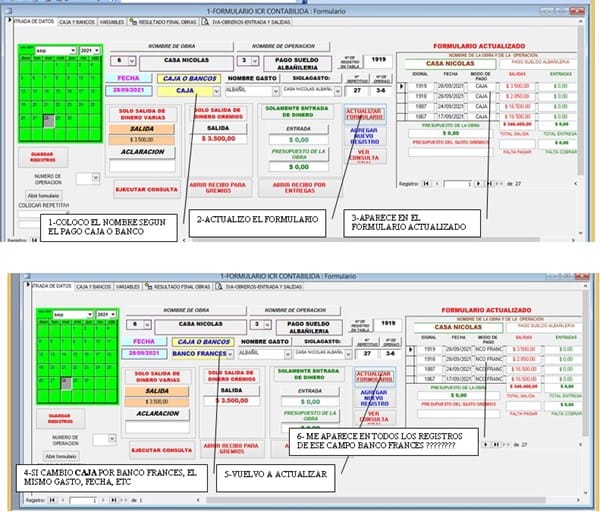Click 'Abrir formulario' button in upper window
The width and height of the screenshot is (600, 512).
[x=44, y=196]
